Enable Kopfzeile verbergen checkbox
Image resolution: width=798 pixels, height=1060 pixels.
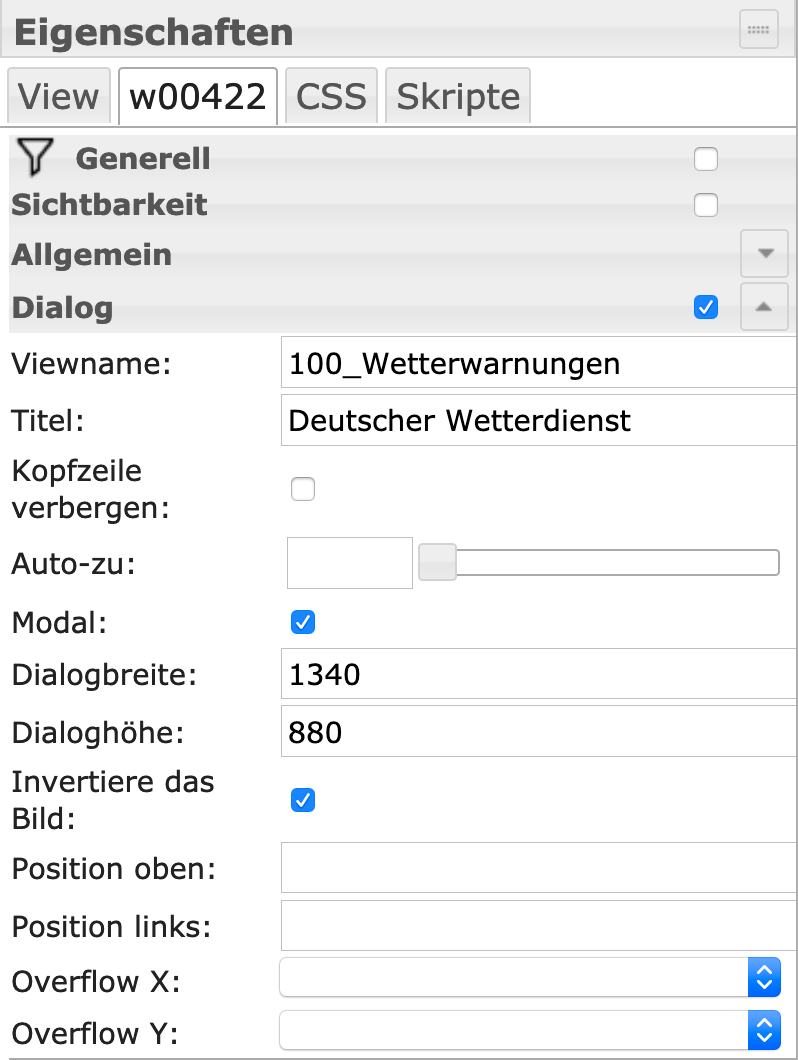coord(303,489)
